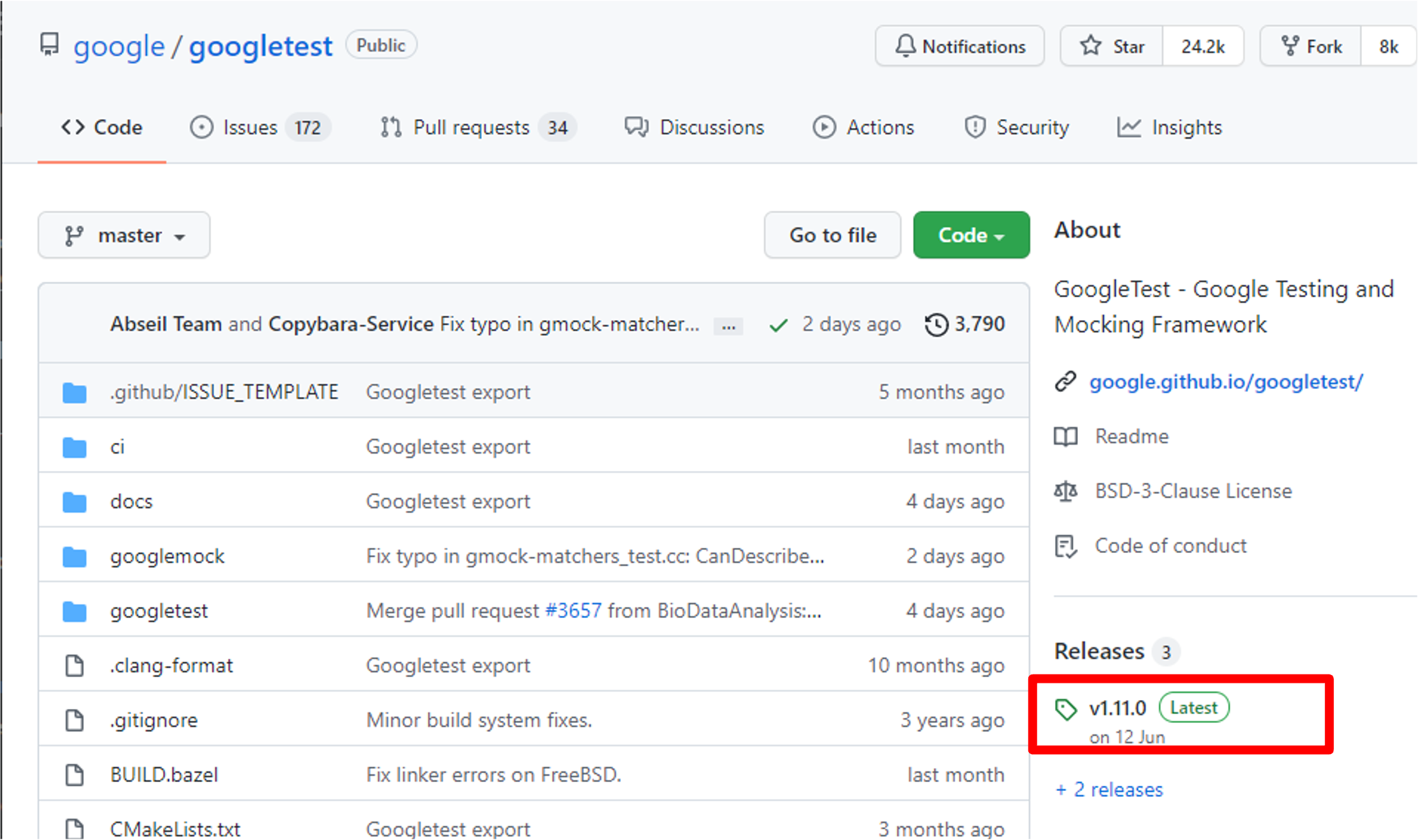Open the CMakeLists.txt file
1418x840 pixels.
click(176, 829)
